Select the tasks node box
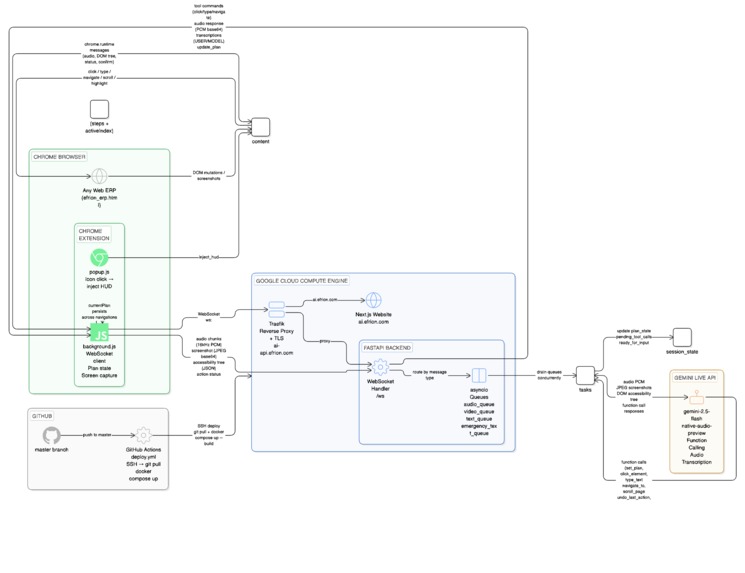The width and height of the screenshot is (745, 573). click(x=585, y=375)
